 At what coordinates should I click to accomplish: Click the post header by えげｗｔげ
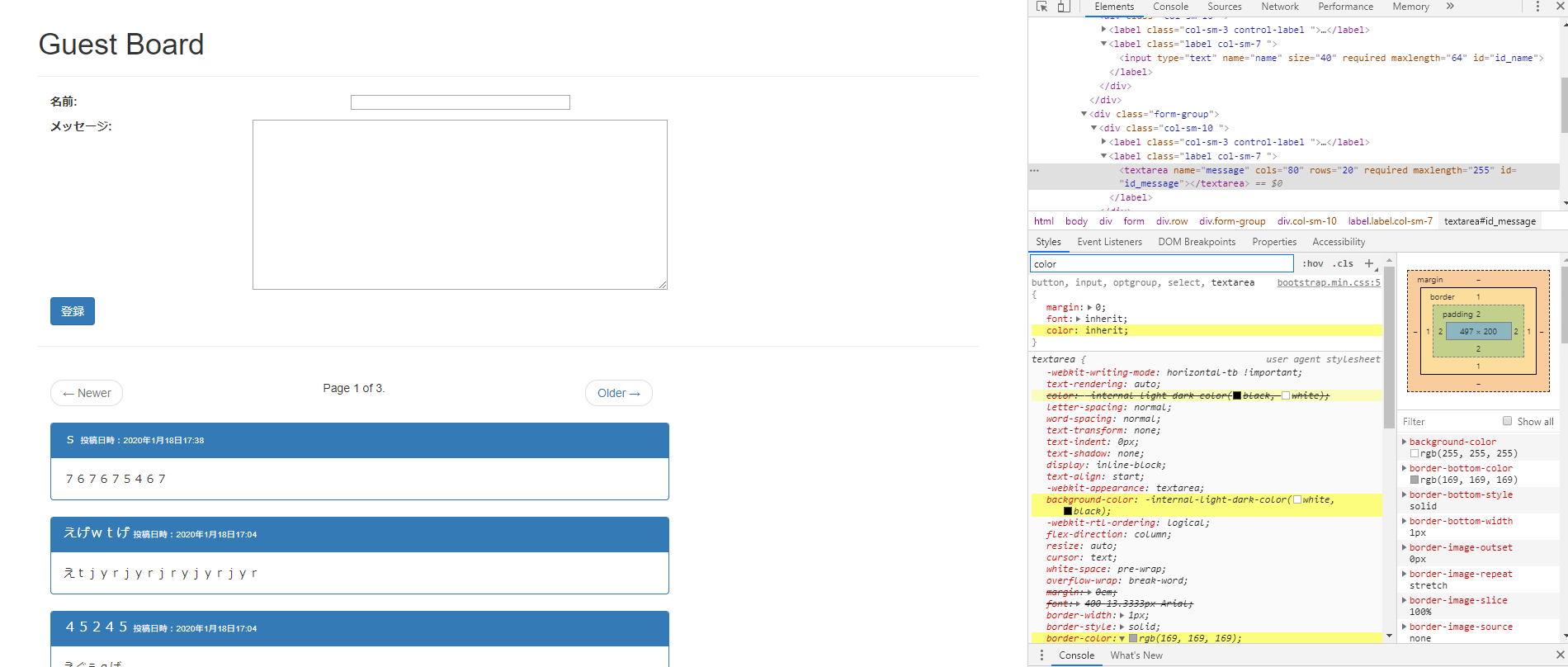(360, 534)
